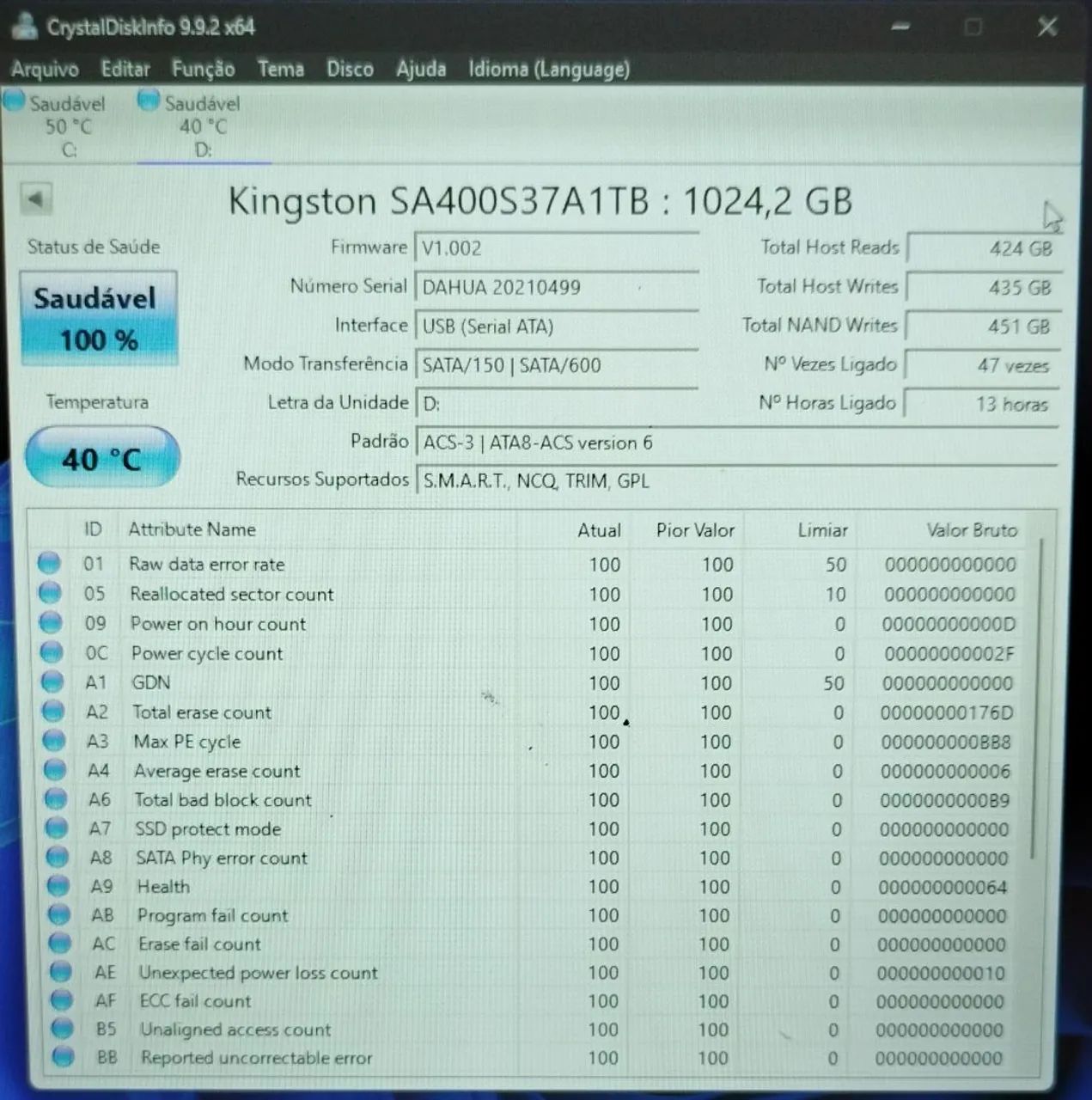Open the Editar menu
This screenshot has width=1092, height=1100.
pos(125,69)
